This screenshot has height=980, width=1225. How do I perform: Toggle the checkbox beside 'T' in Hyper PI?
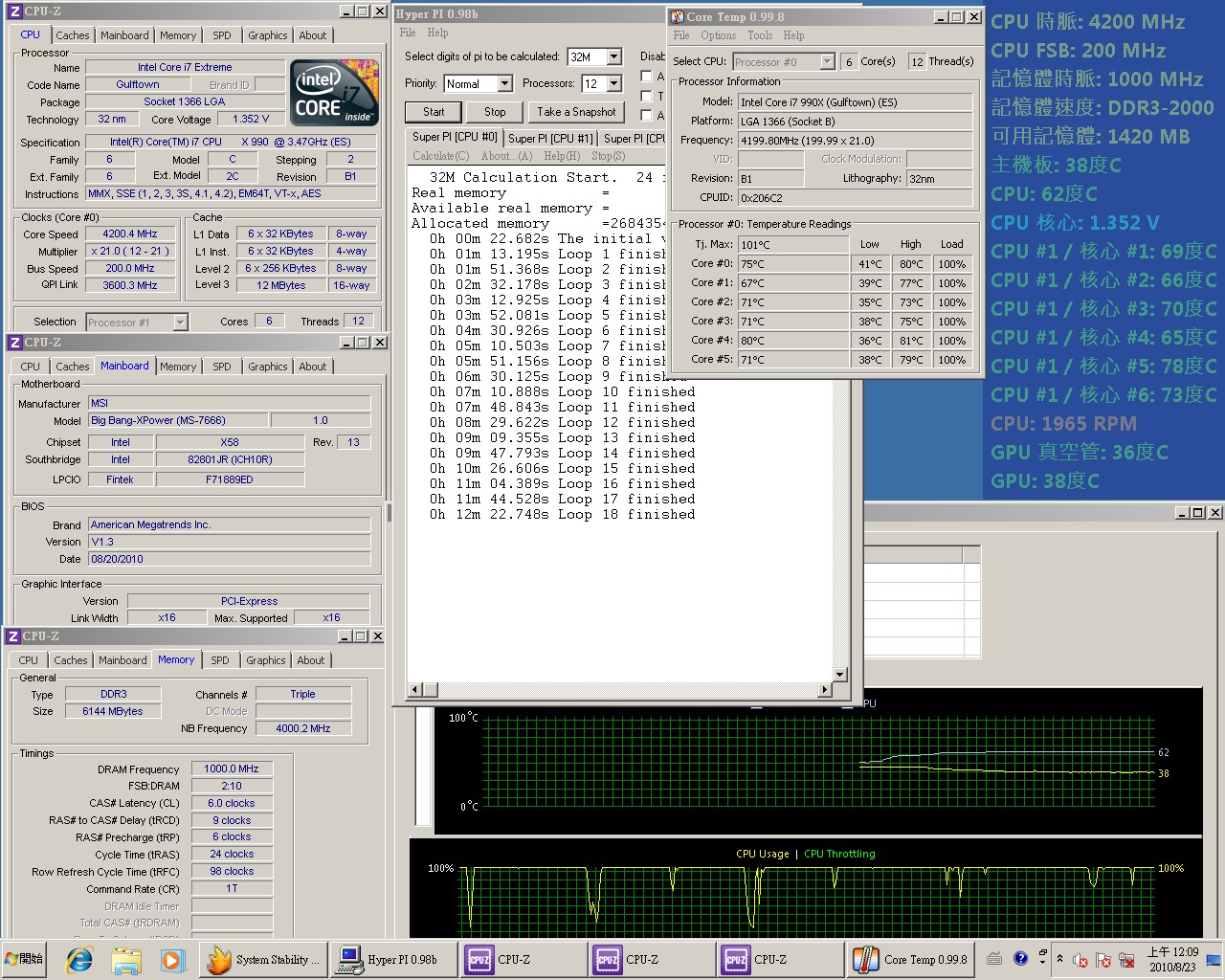click(x=646, y=96)
